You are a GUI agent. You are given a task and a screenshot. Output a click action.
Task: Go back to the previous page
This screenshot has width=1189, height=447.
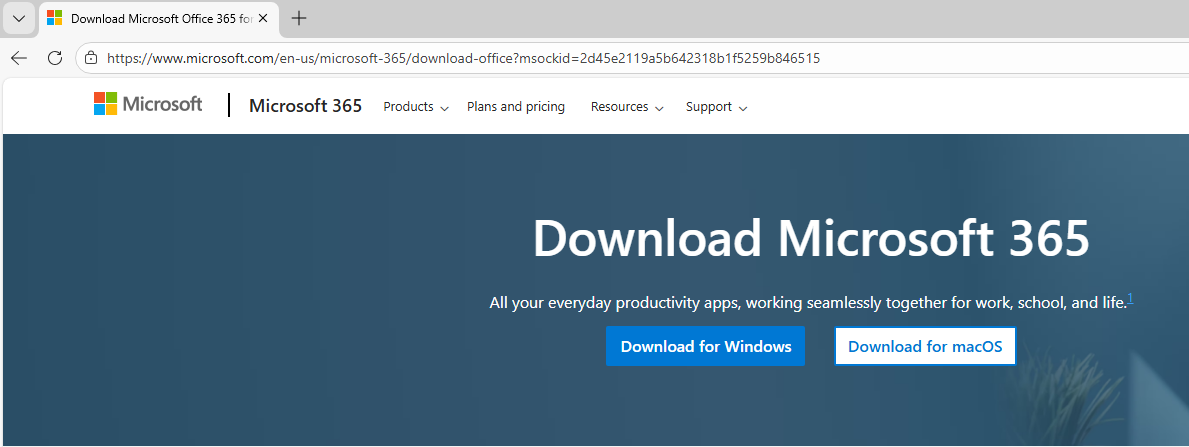[19, 58]
